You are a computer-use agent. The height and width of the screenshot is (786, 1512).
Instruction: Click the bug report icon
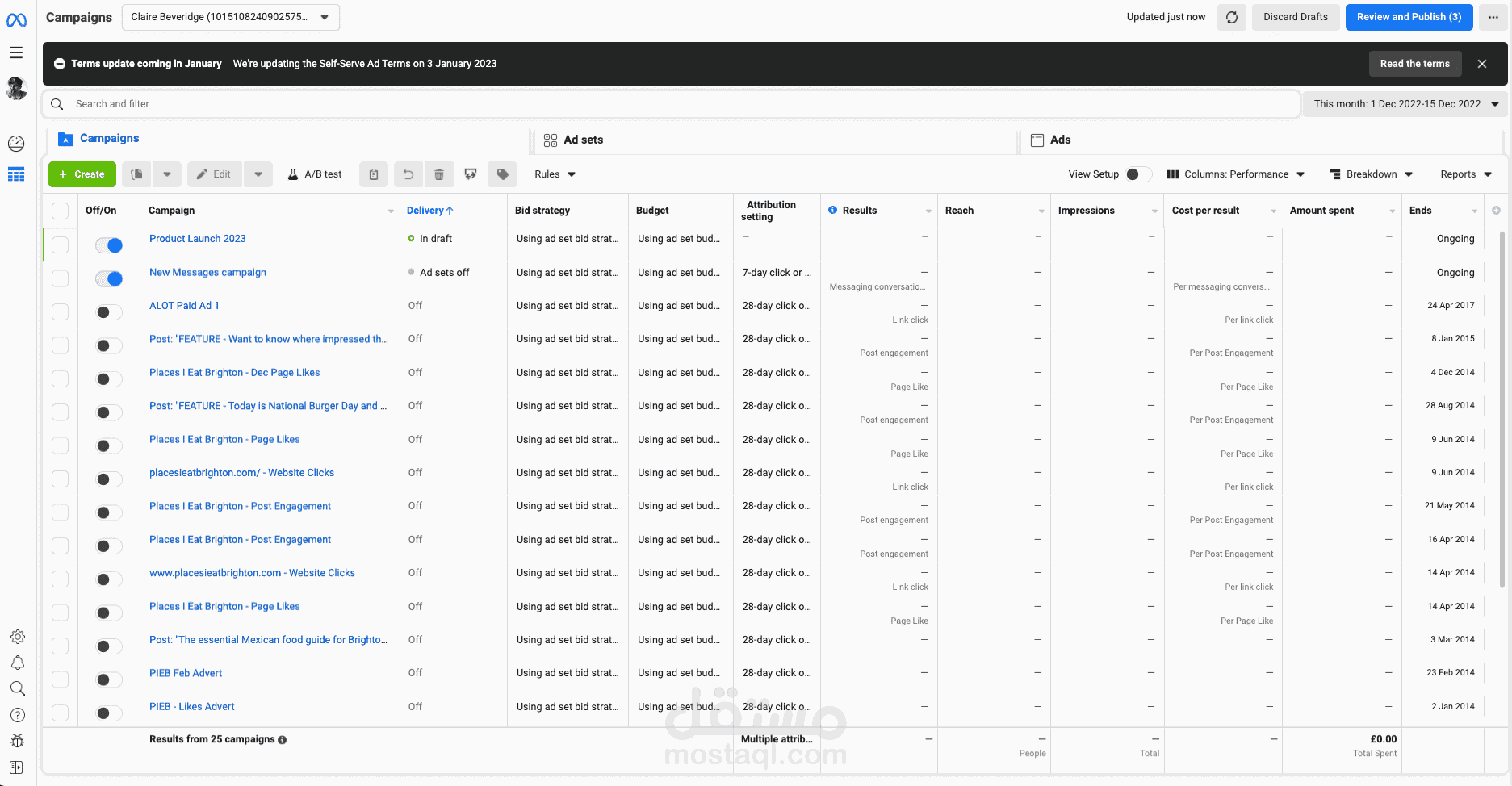pyautogui.click(x=17, y=741)
